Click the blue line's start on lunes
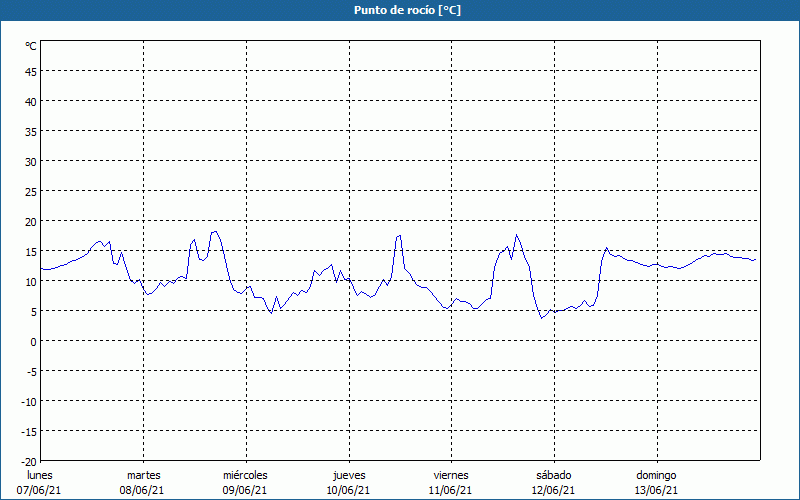The image size is (800, 500). click(42, 269)
